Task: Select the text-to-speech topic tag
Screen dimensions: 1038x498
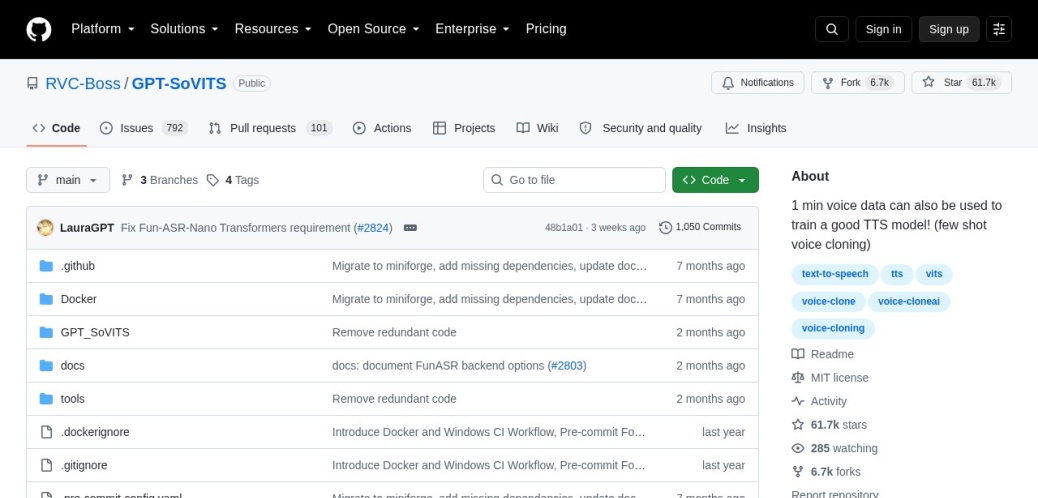Action: [x=835, y=274]
